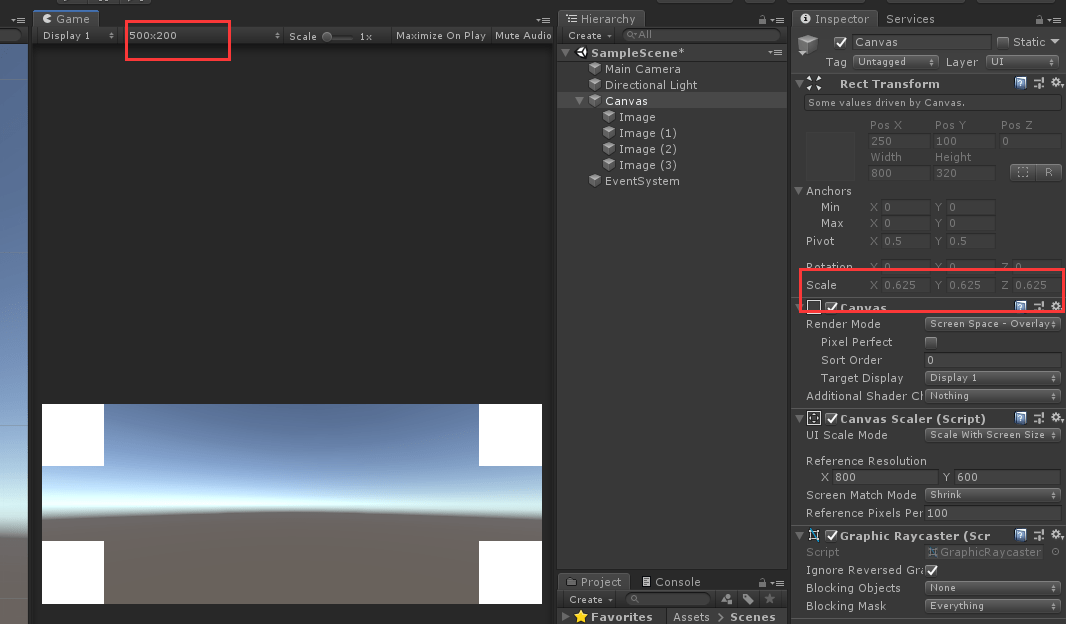Open Graphic Raycaster gear menu
This screenshot has width=1066, height=624.
pos(1056,535)
